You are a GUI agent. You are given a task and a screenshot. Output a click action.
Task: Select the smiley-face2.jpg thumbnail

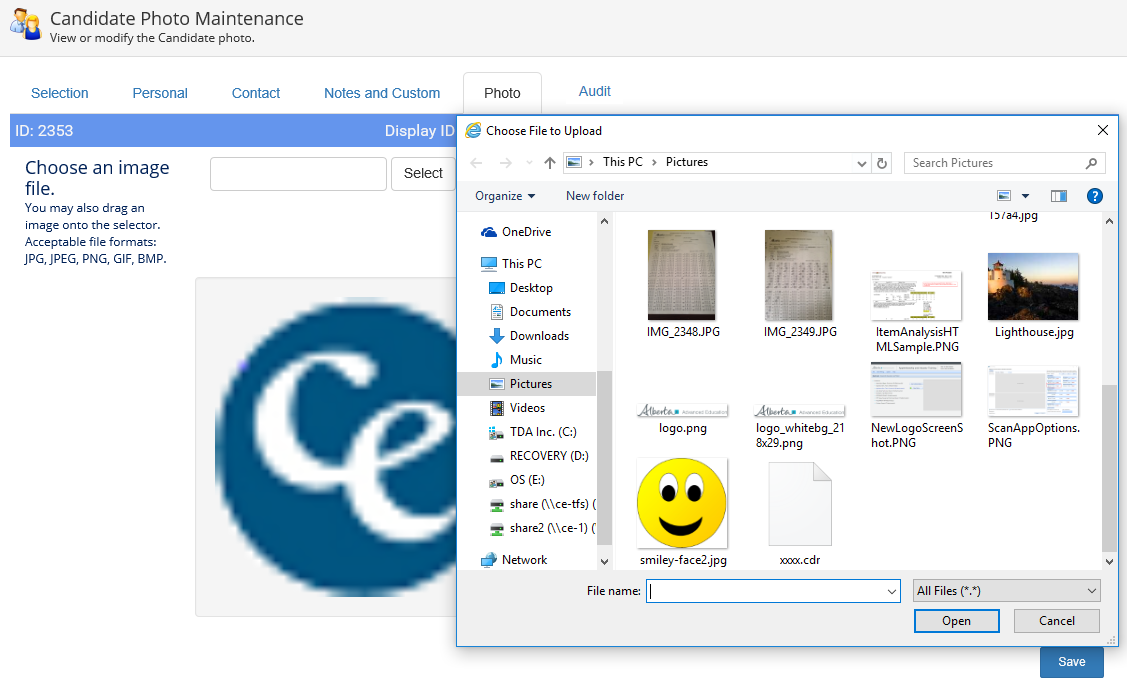pyautogui.click(x=682, y=505)
